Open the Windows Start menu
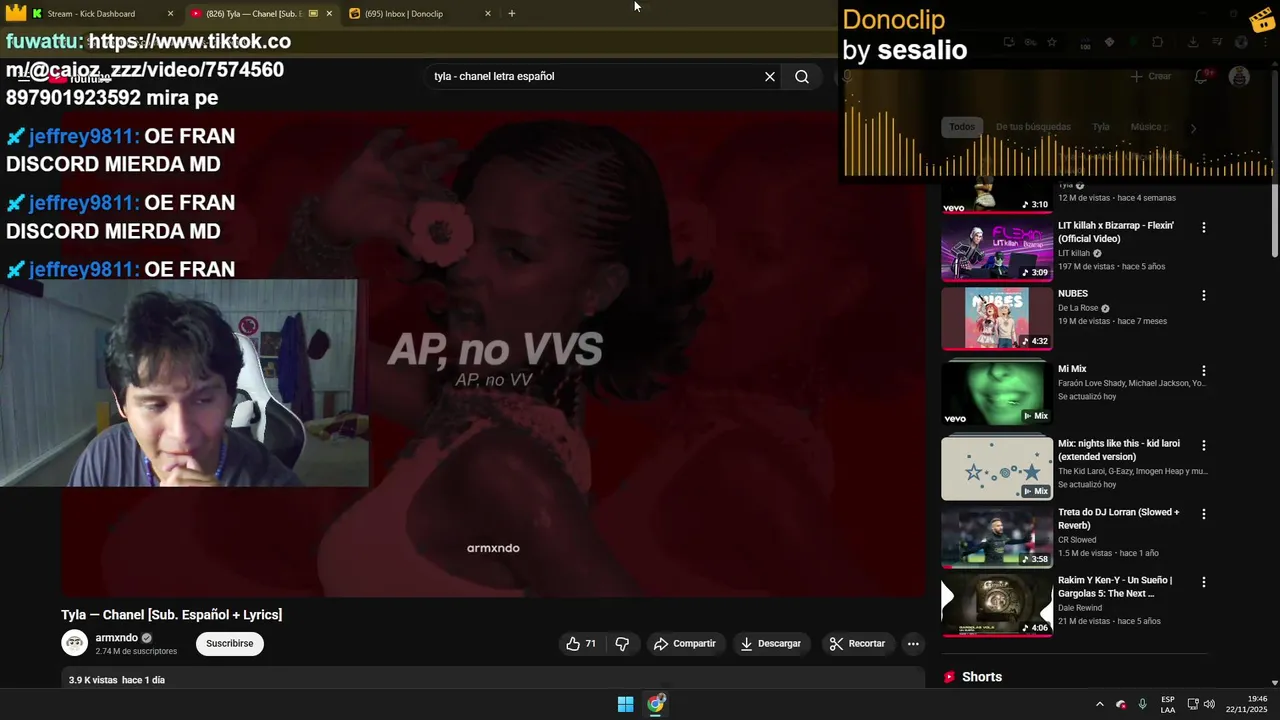The height and width of the screenshot is (720, 1280). pyautogui.click(x=625, y=704)
